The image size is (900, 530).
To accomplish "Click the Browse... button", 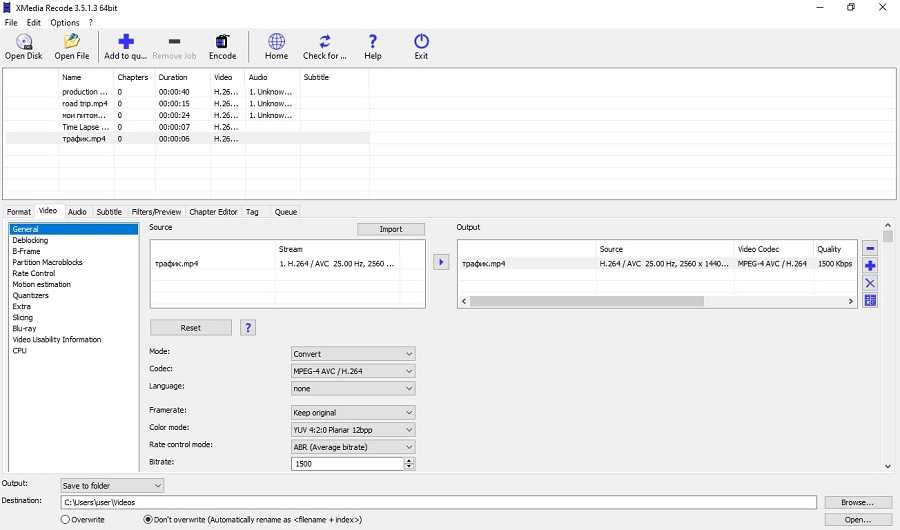I will pyautogui.click(x=857, y=503).
